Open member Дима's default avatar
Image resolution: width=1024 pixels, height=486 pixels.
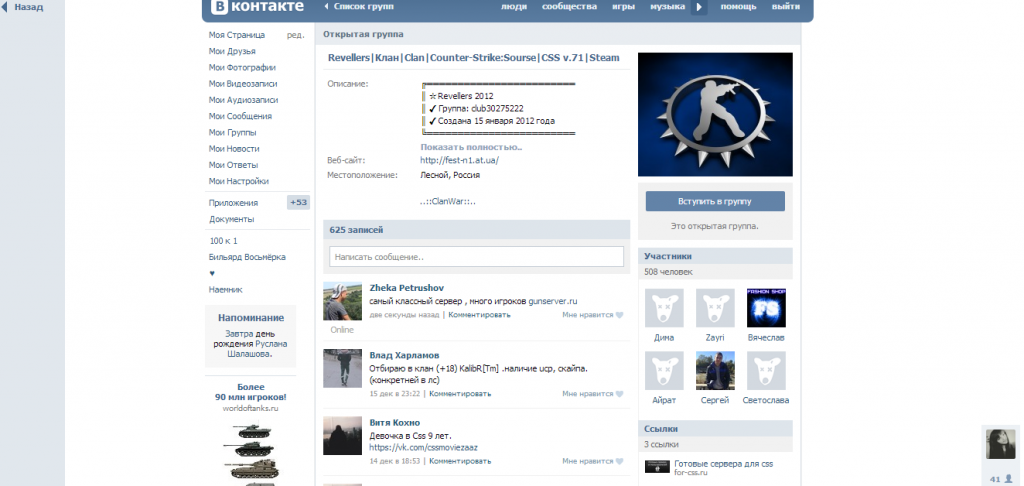coord(664,309)
